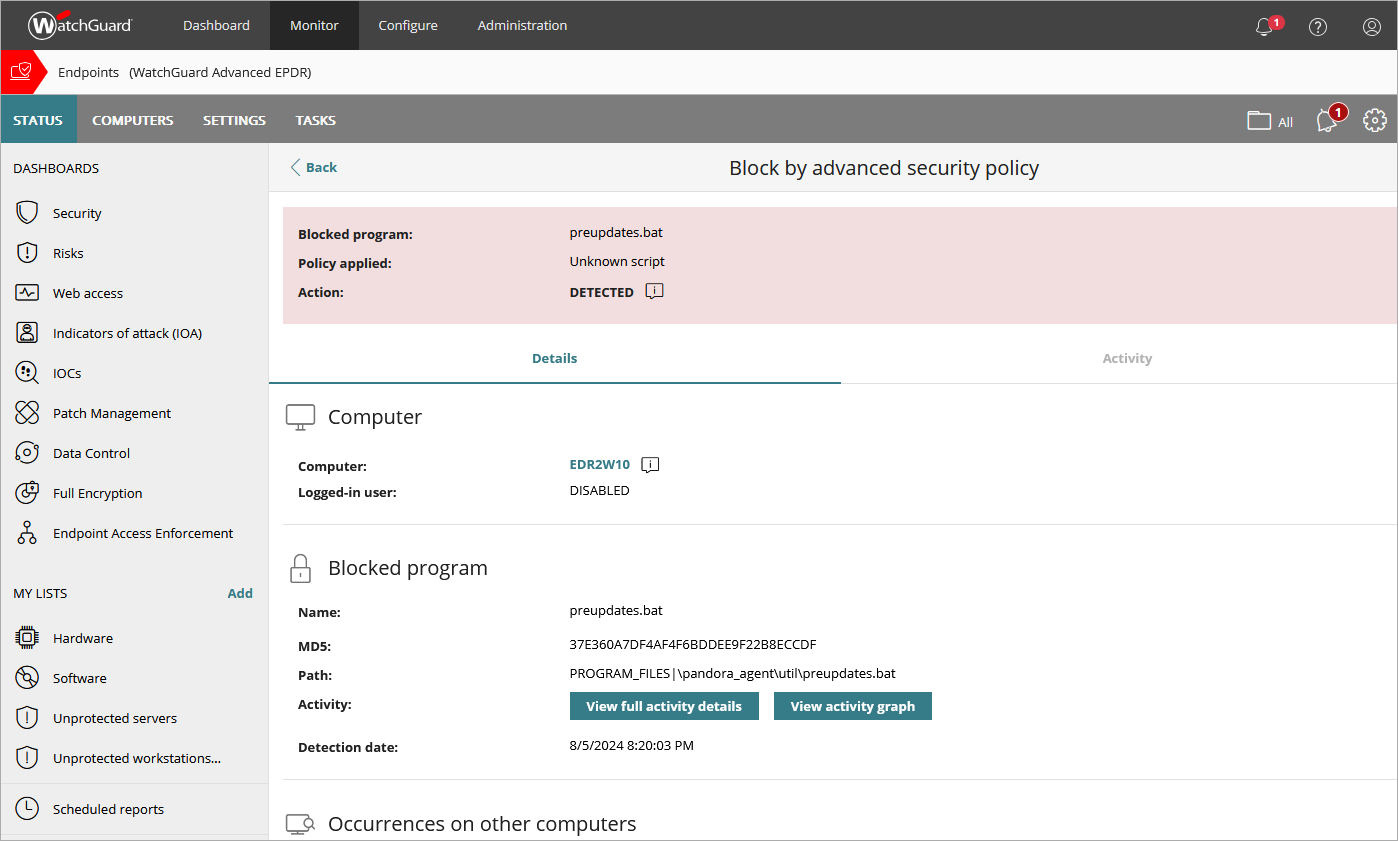Click the Back link
The image size is (1398, 841).
pyautogui.click(x=314, y=167)
